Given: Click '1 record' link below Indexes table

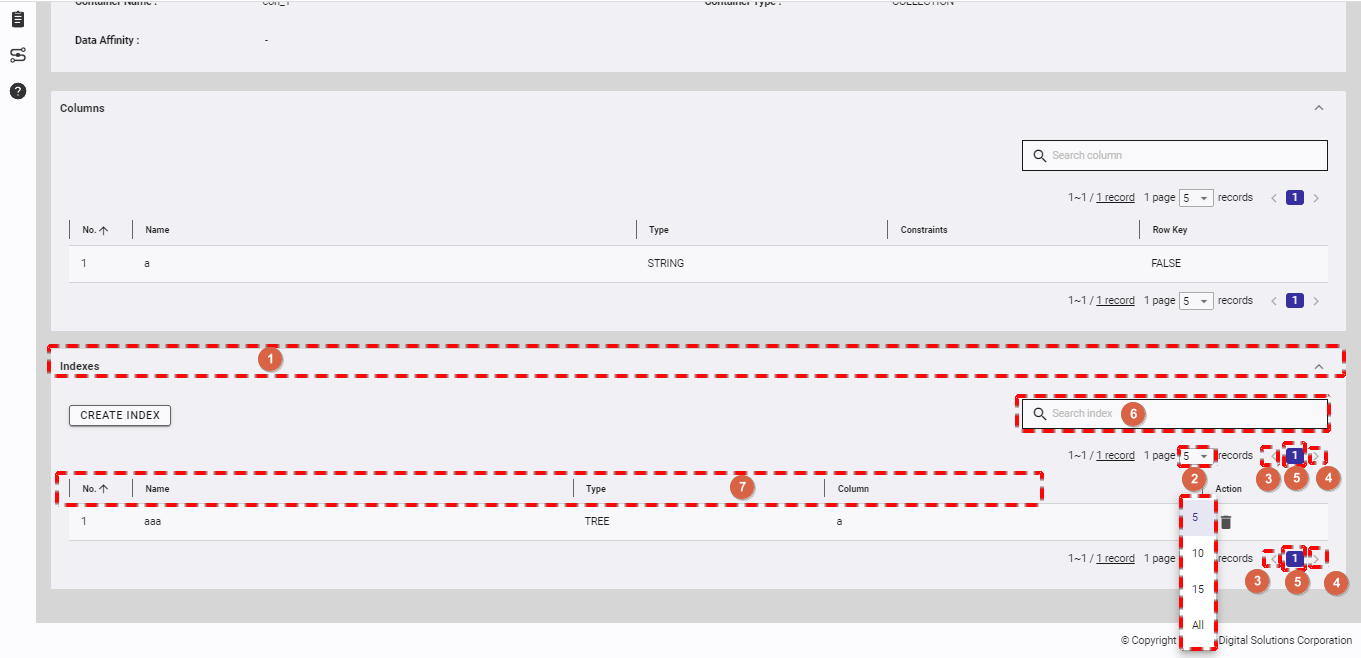Looking at the screenshot, I should tap(1115, 559).
